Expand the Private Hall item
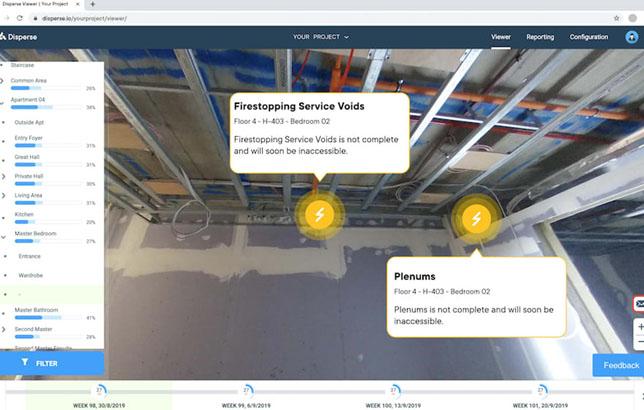Image resolution: width=644 pixels, height=410 pixels. (x=4, y=177)
